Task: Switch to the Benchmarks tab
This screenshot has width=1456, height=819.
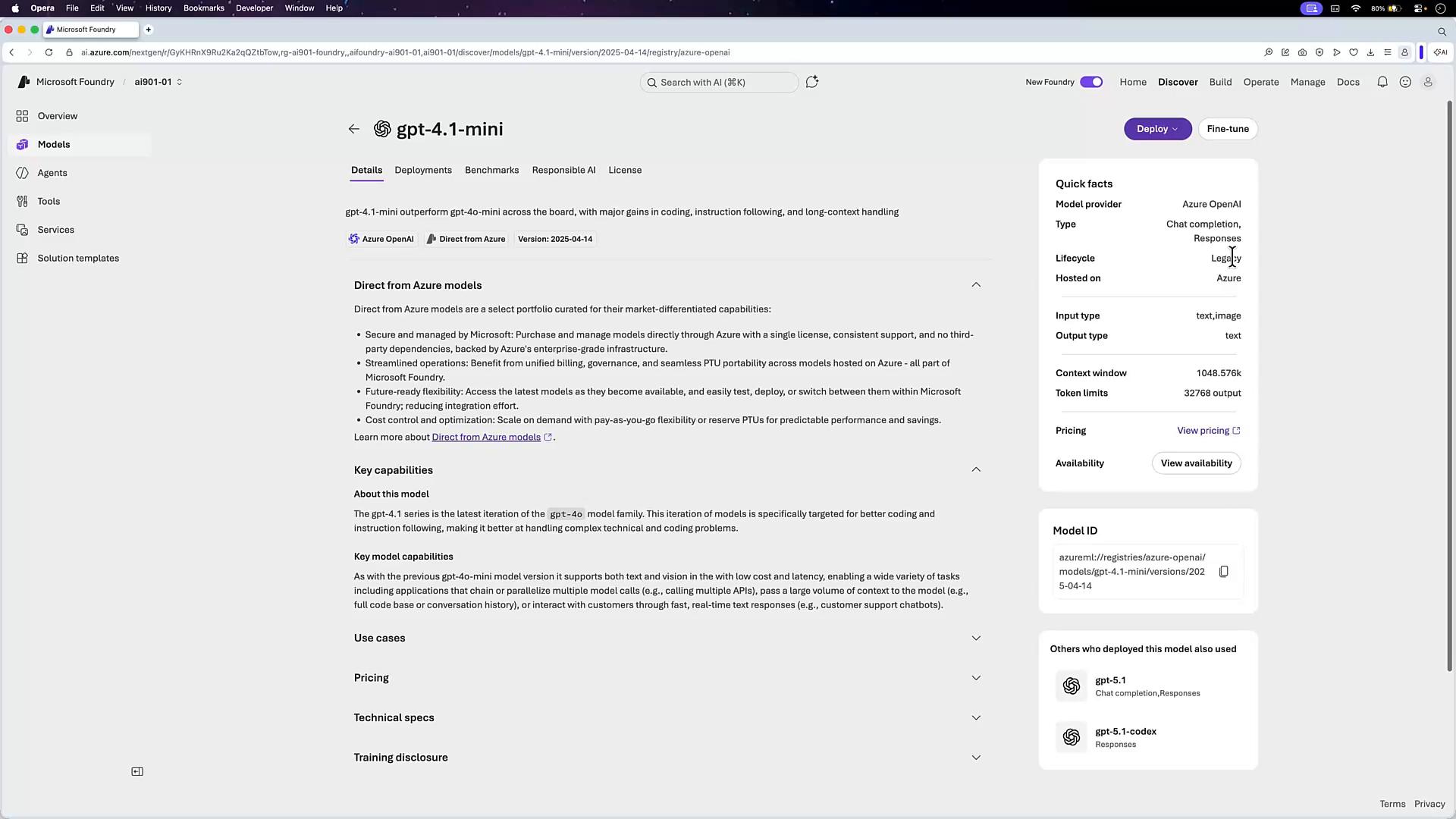Action: point(491,170)
